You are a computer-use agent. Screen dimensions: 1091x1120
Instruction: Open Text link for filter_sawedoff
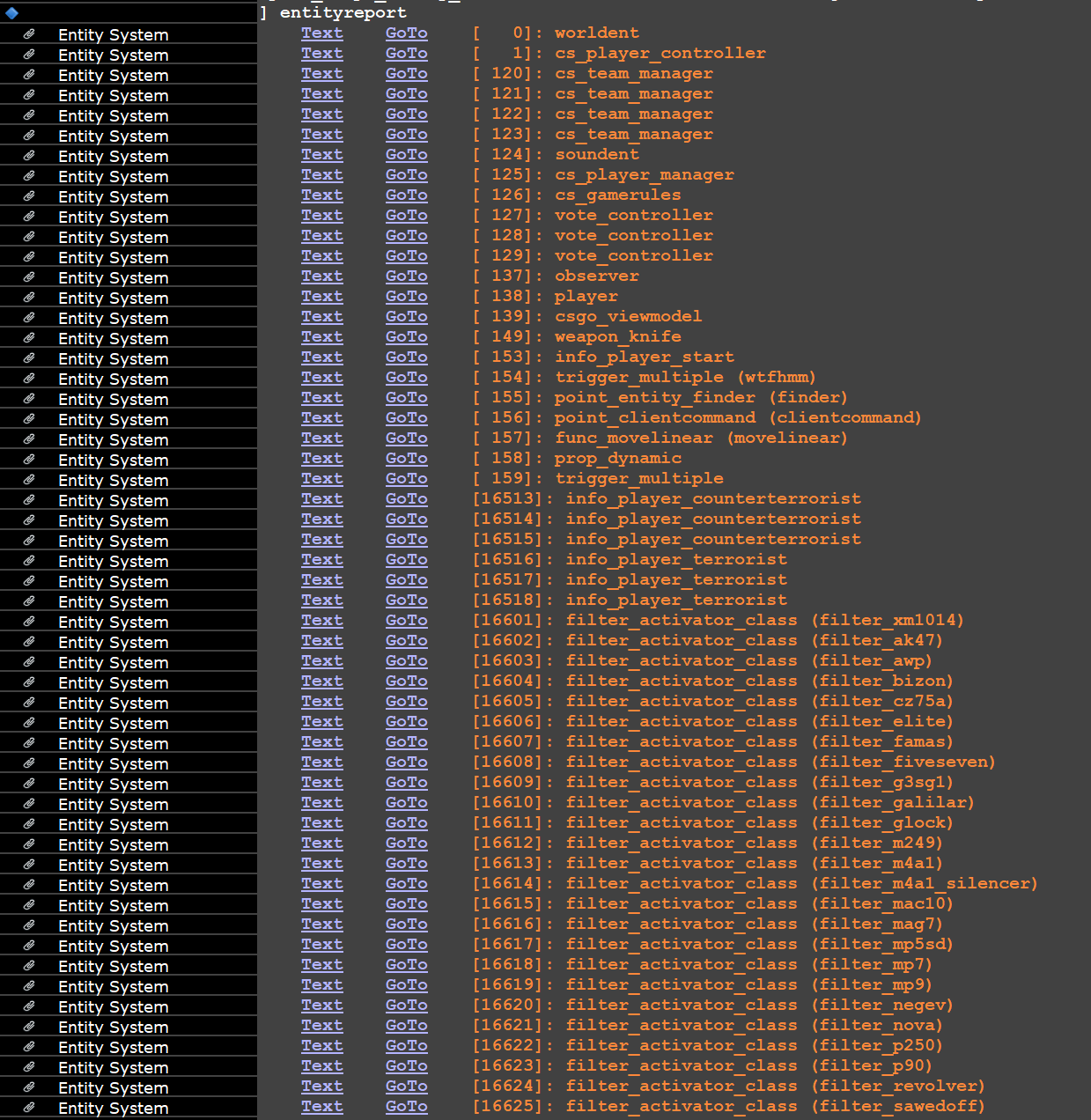click(321, 1107)
